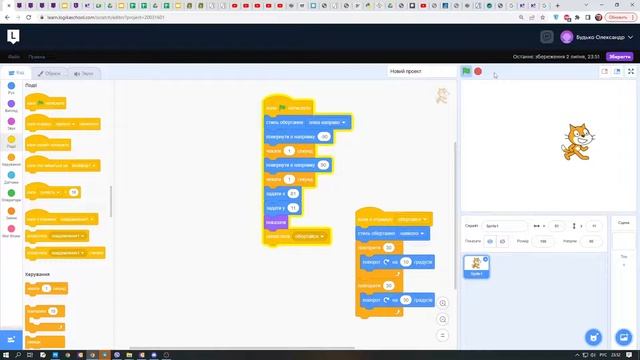Zoom out the script workspace
Screen dimensions: 640x360
pos(442,319)
